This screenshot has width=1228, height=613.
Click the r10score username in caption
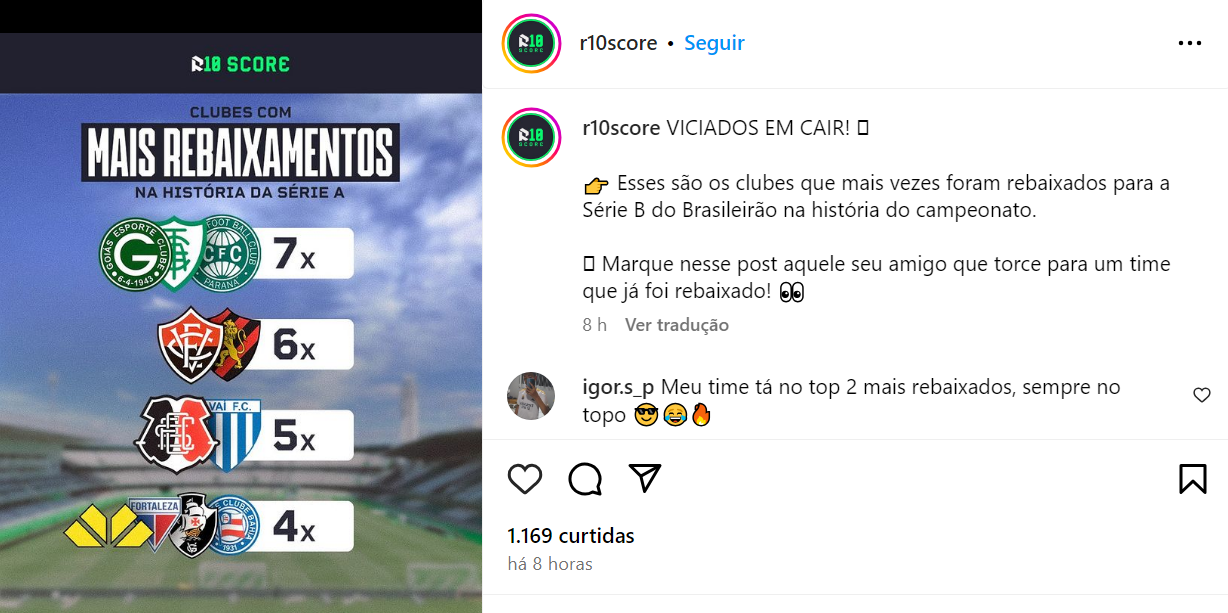coord(621,128)
